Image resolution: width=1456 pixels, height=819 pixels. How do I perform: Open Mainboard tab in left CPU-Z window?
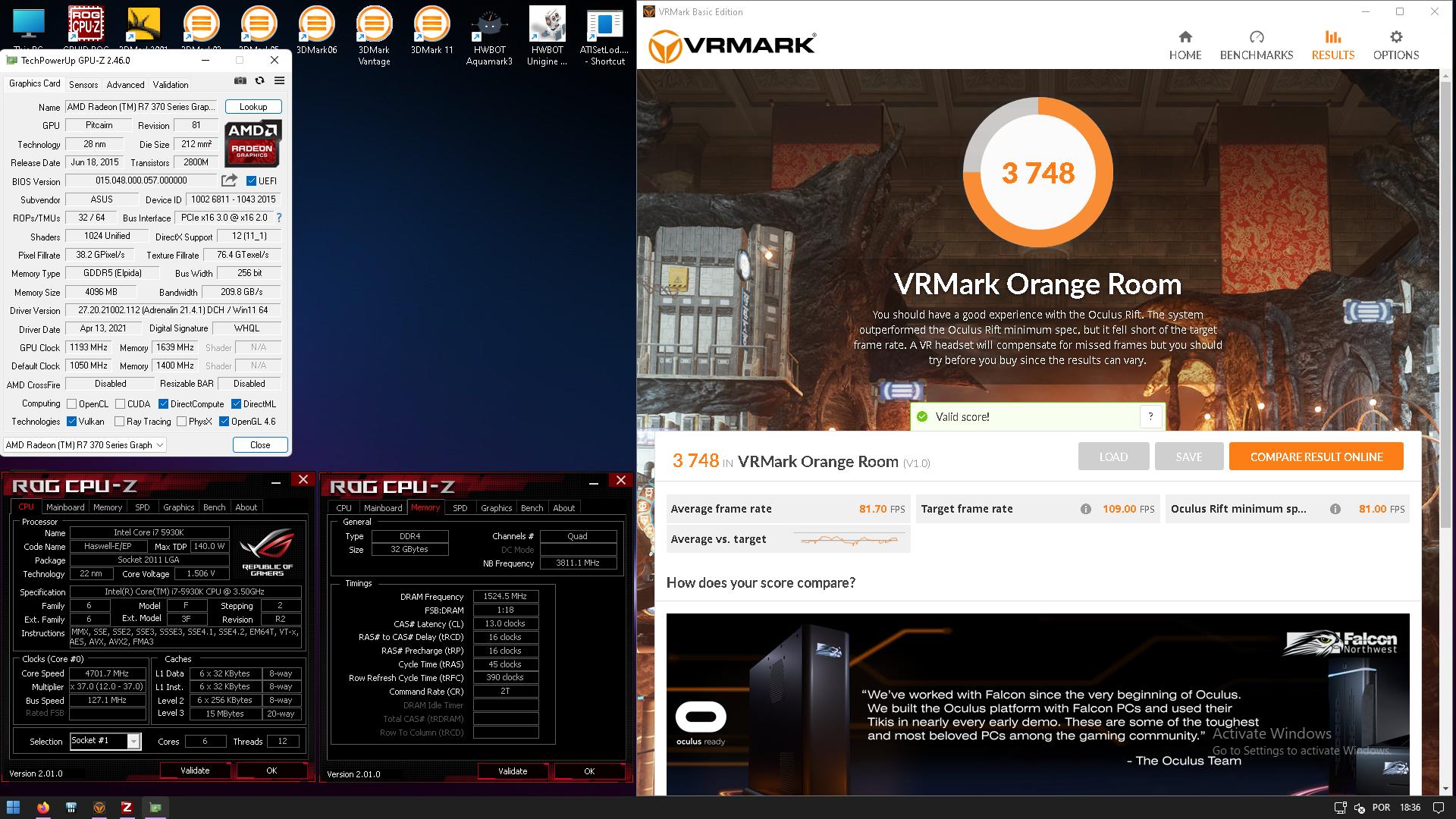65,507
